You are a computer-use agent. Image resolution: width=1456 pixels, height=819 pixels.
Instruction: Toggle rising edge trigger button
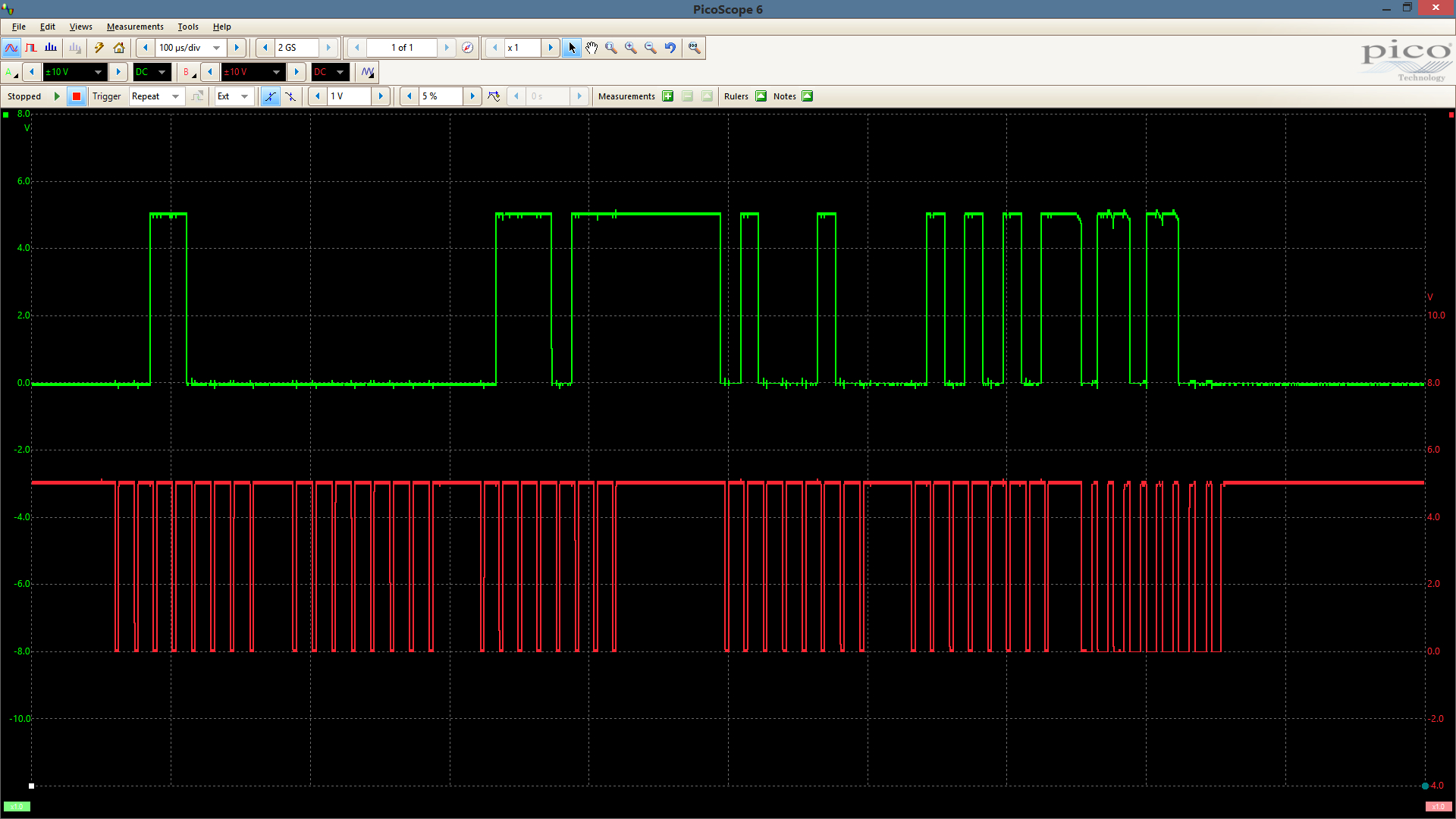click(270, 96)
